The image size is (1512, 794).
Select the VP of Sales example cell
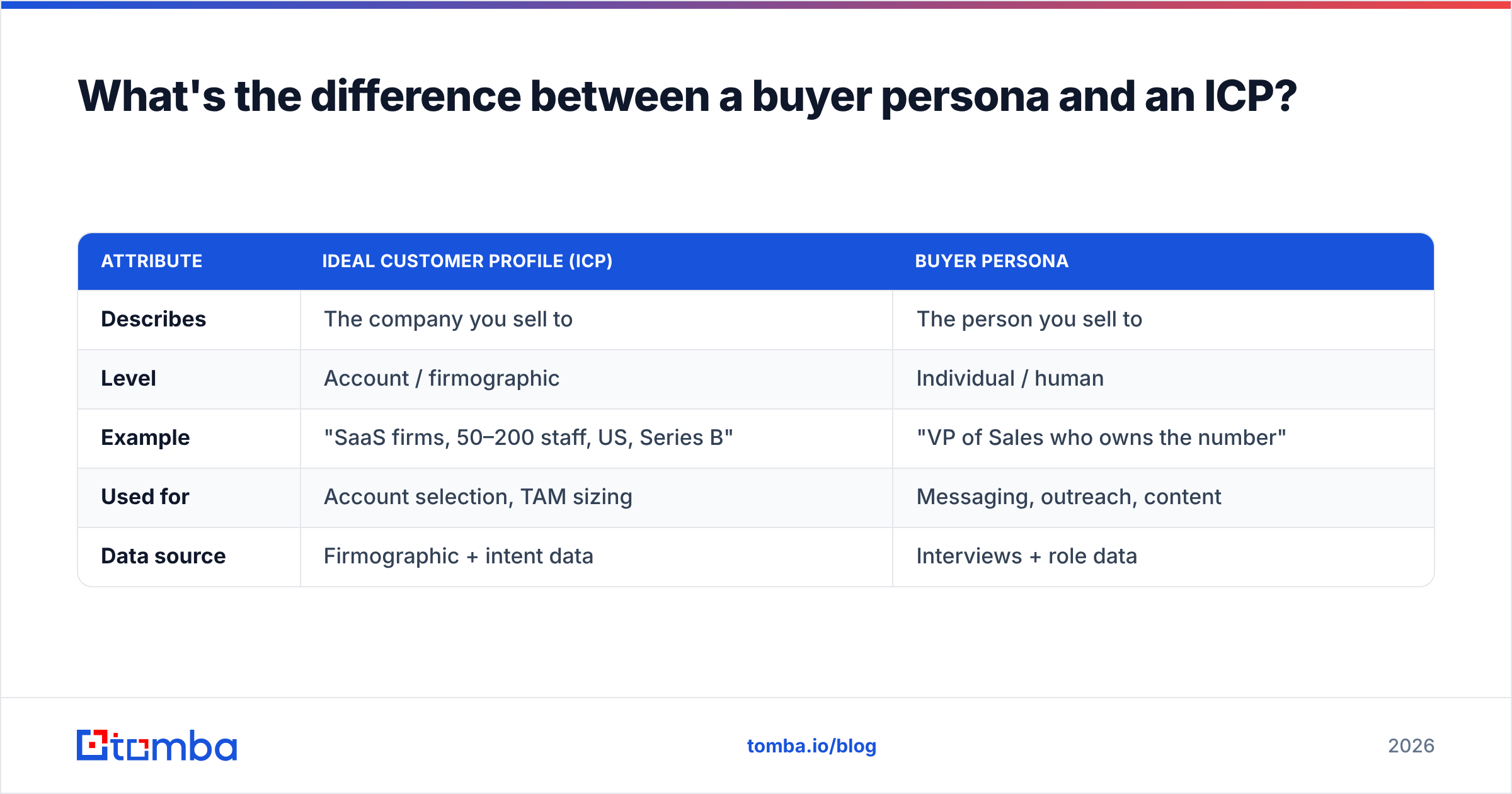pyautogui.click(x=1164, y=439)
